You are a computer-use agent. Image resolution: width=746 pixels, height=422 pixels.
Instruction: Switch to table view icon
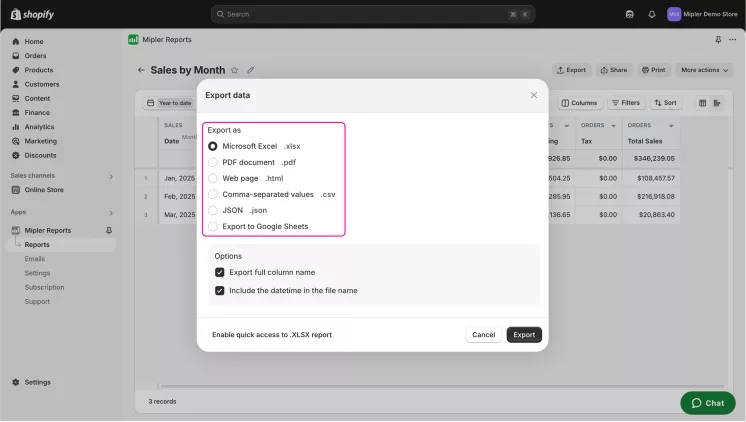pos(702,103)
